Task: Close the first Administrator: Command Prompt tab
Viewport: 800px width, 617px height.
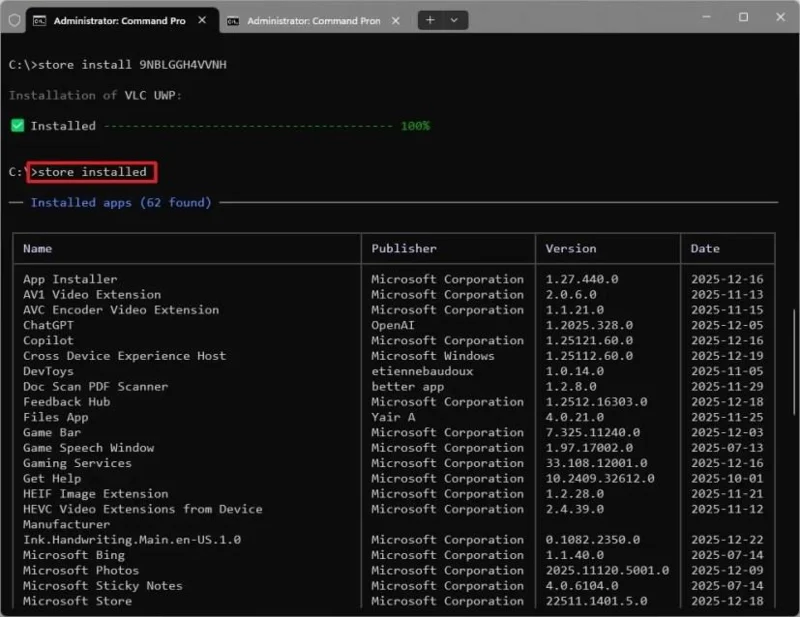Action: (x=202, y=20)
